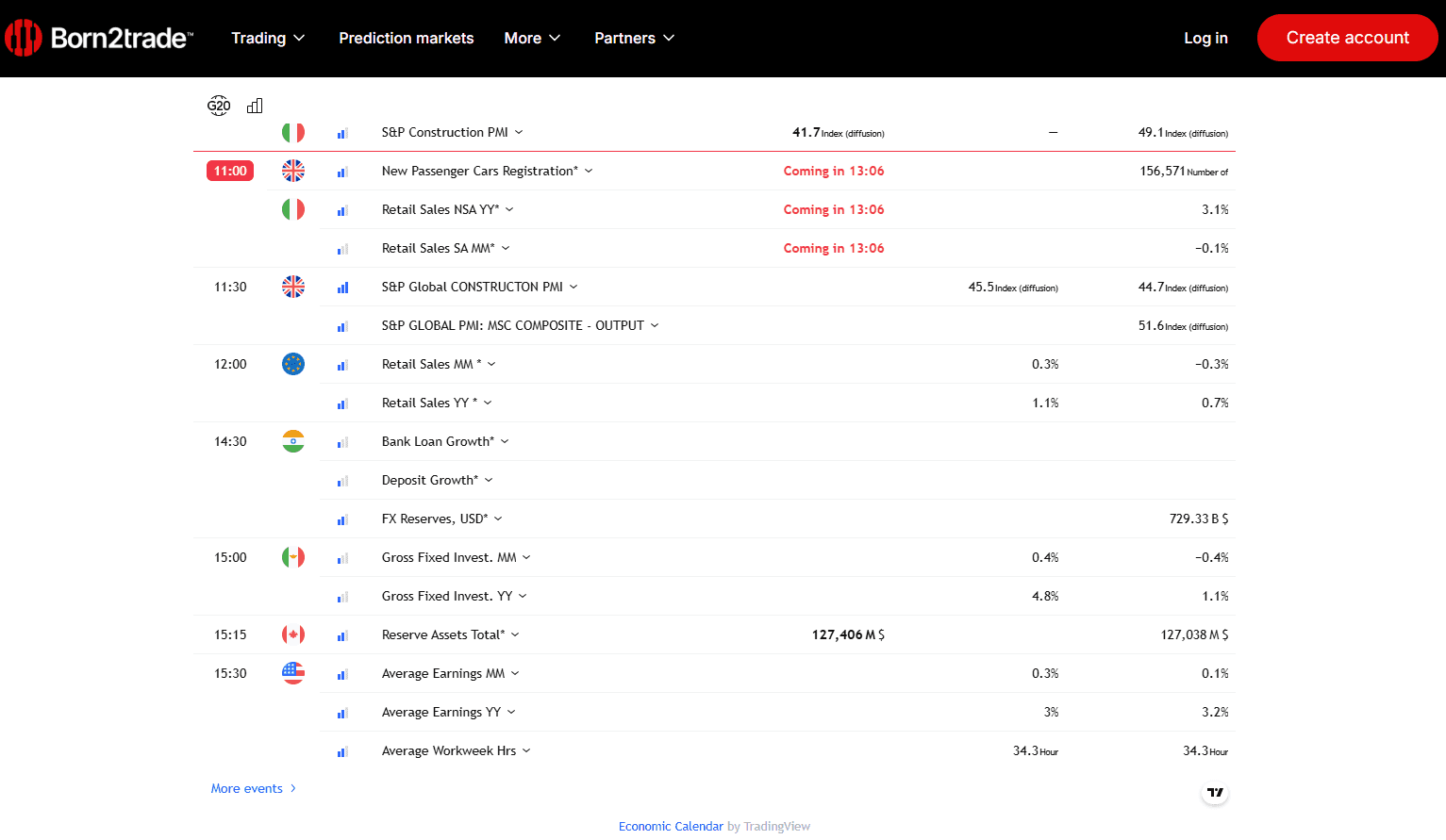This screenshot has width=1446, height=840.
Task: Click importance icon for Retail Sales SA MM
Action: (x=342, y=250)
